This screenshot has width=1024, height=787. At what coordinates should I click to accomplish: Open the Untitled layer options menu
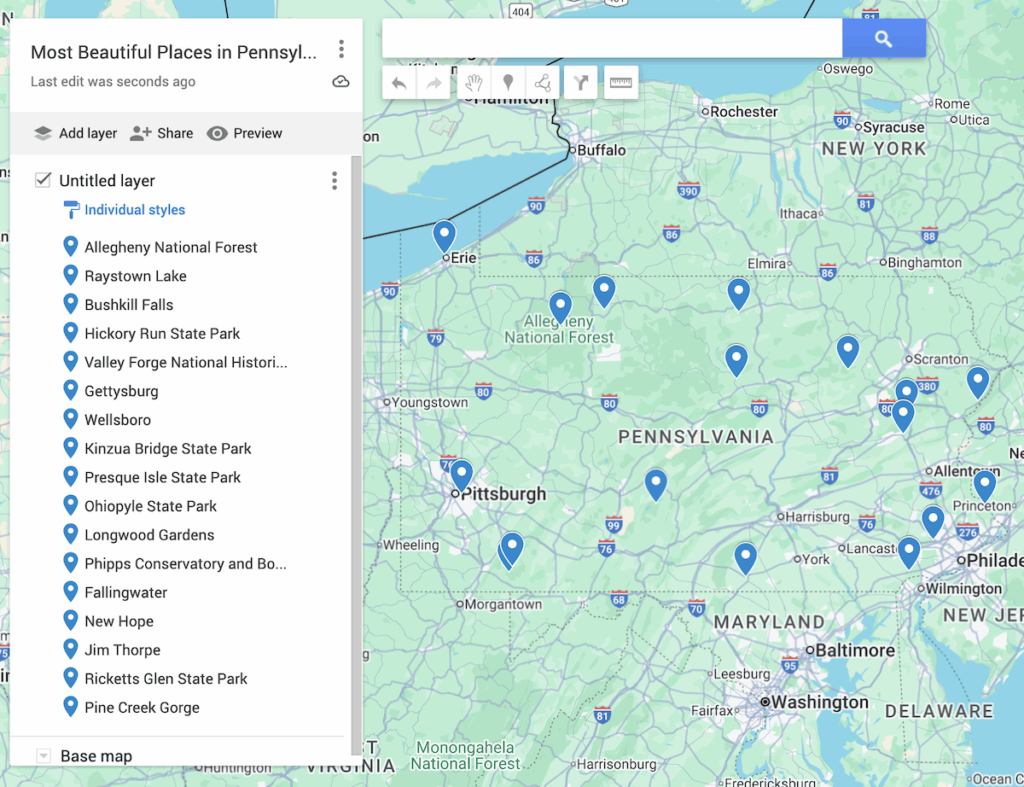(x=334, y=181)
